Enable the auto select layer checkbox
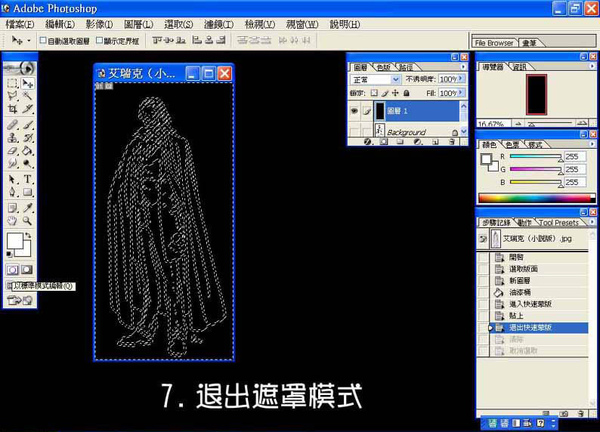 43,40
